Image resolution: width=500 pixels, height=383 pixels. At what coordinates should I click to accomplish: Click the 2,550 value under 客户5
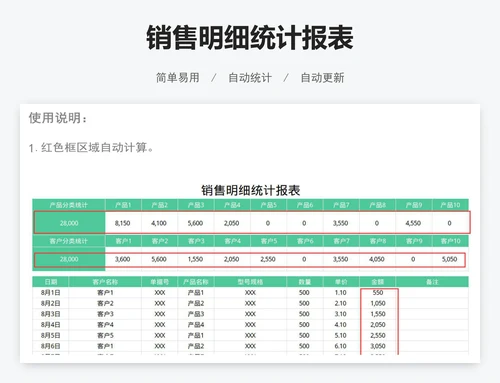[268, 259]
